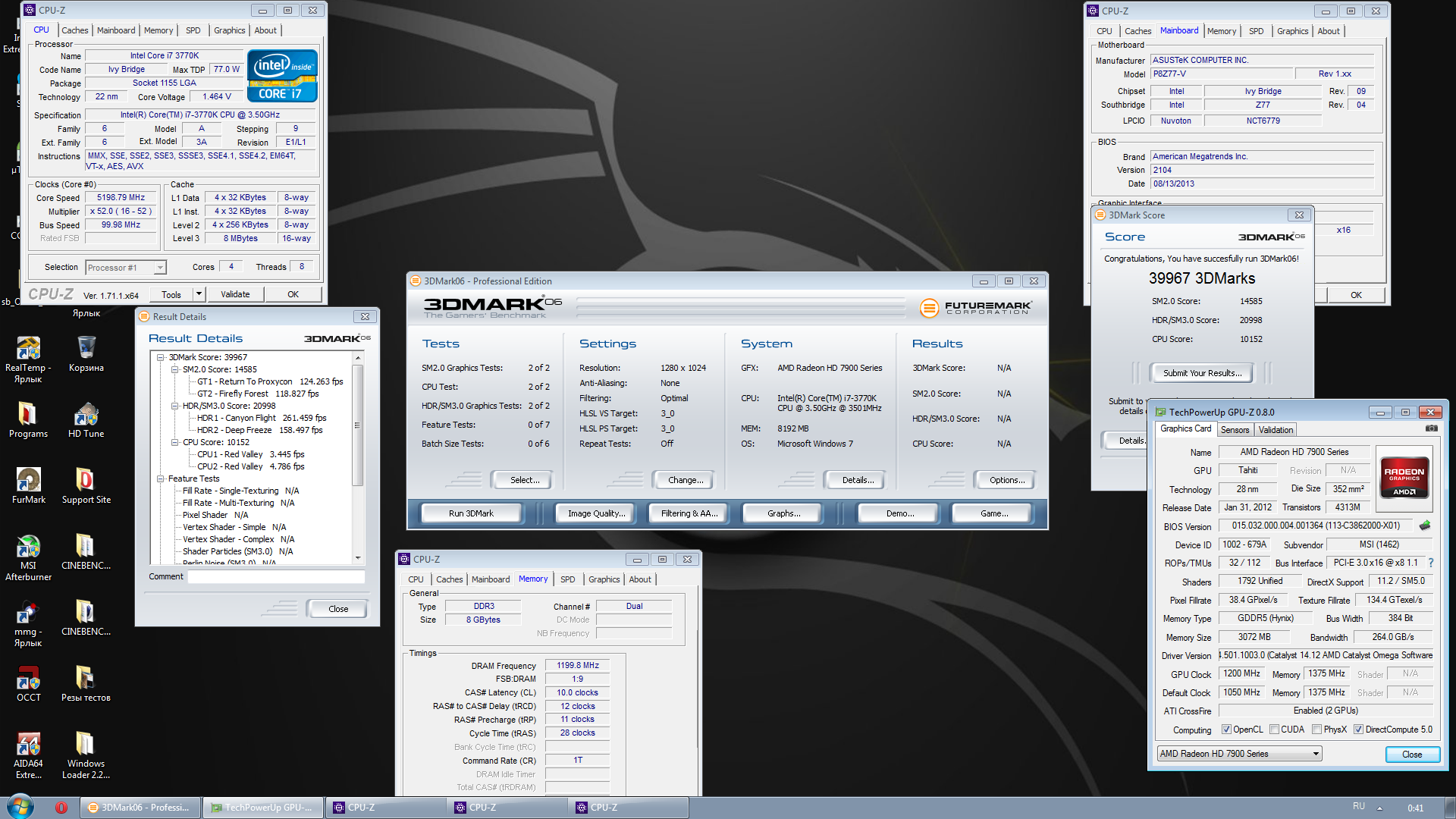This screenshot has height=819, width=1456.
Task: Open the Memory tab in Mainboard CPU-Z window
Action: (1222, 31)
